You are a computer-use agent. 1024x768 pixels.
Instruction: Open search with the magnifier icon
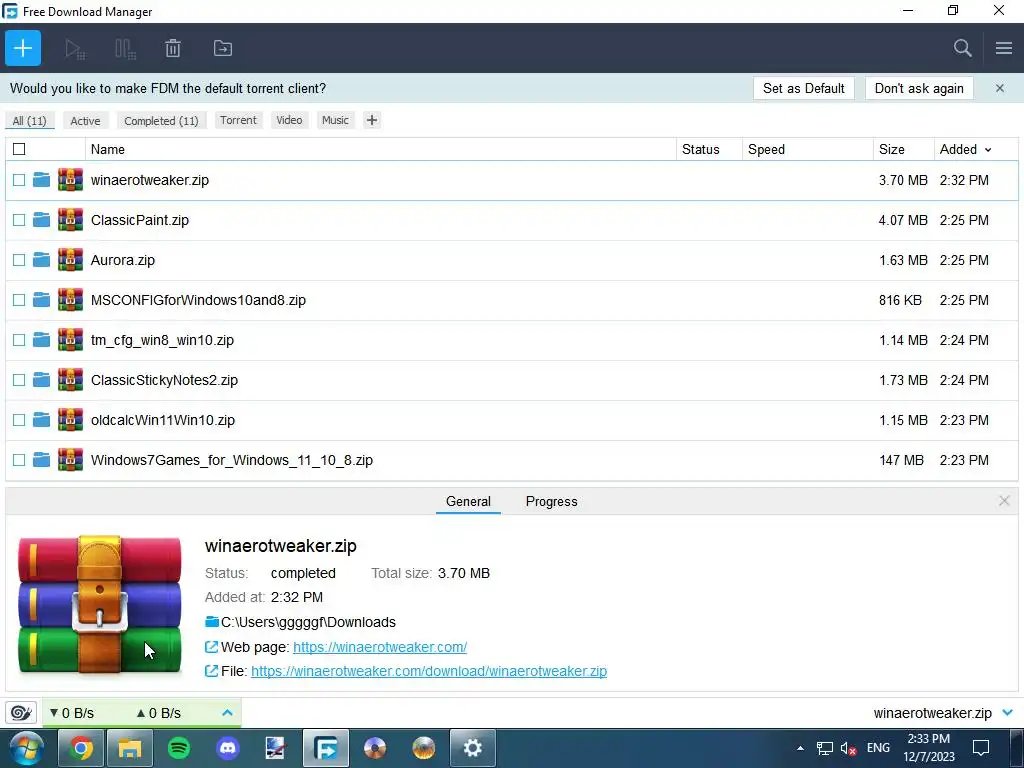point(962,48)
